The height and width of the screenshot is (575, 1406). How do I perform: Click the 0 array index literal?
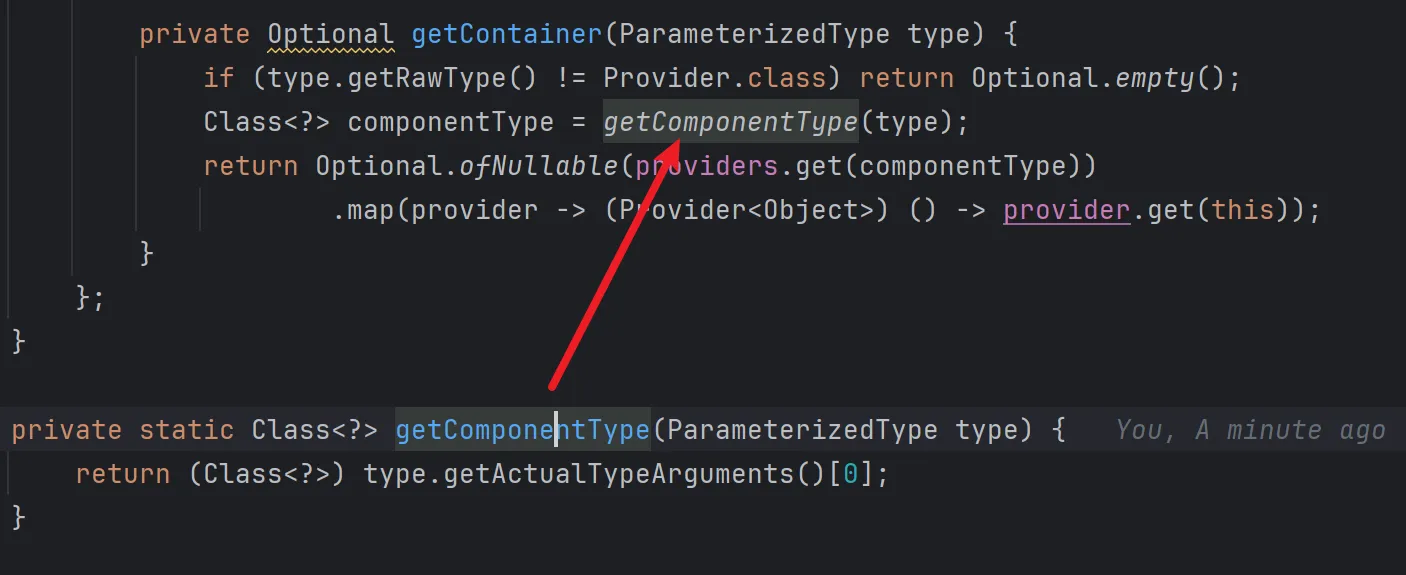click(850, 474)
